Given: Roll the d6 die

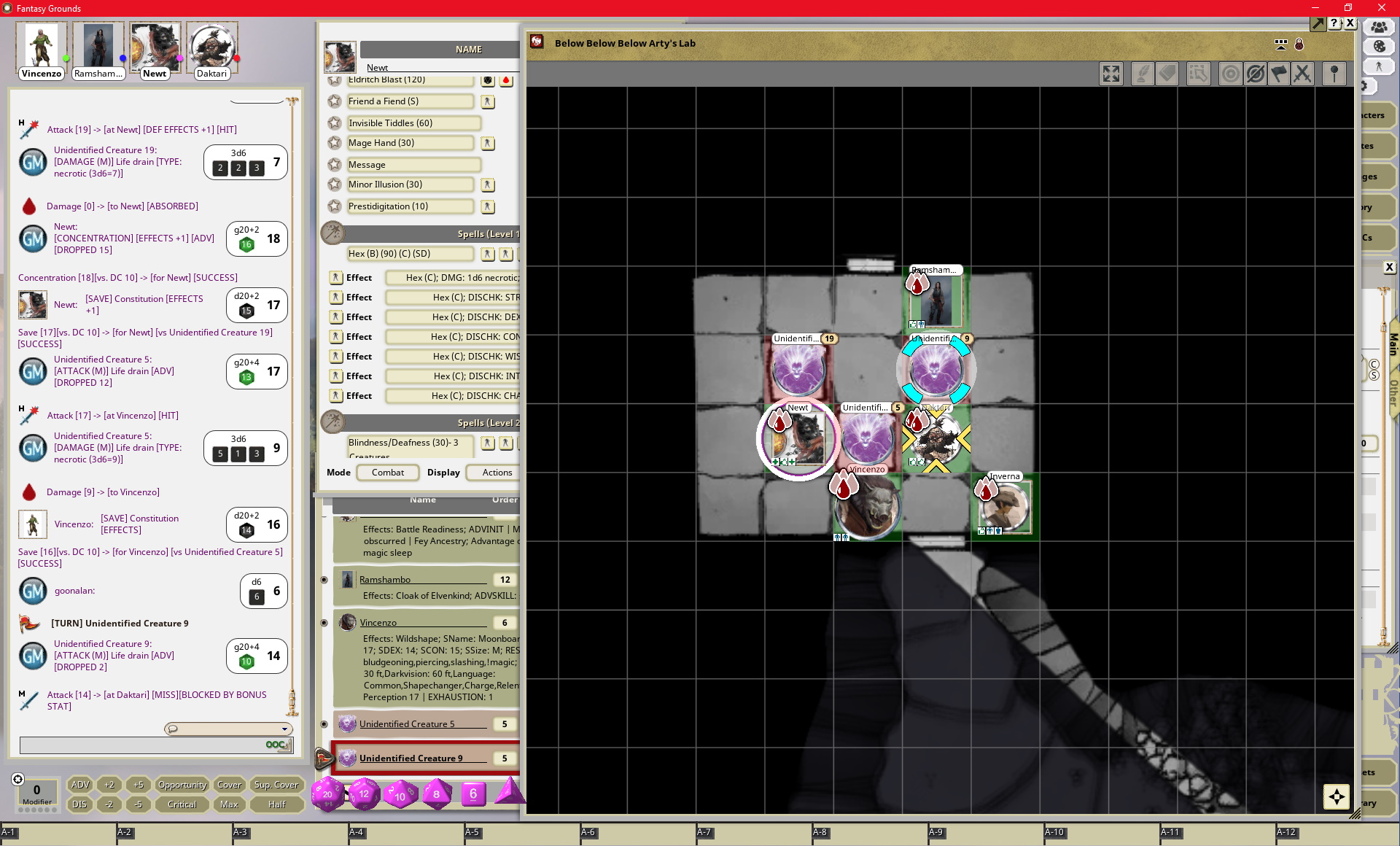Looking at the screenshot, I should click(x=473, y=793).
